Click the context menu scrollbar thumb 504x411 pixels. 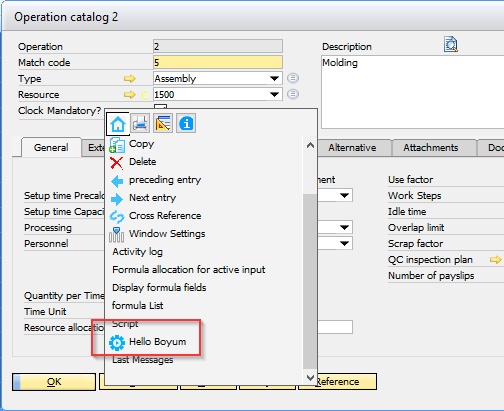[310, 281]
